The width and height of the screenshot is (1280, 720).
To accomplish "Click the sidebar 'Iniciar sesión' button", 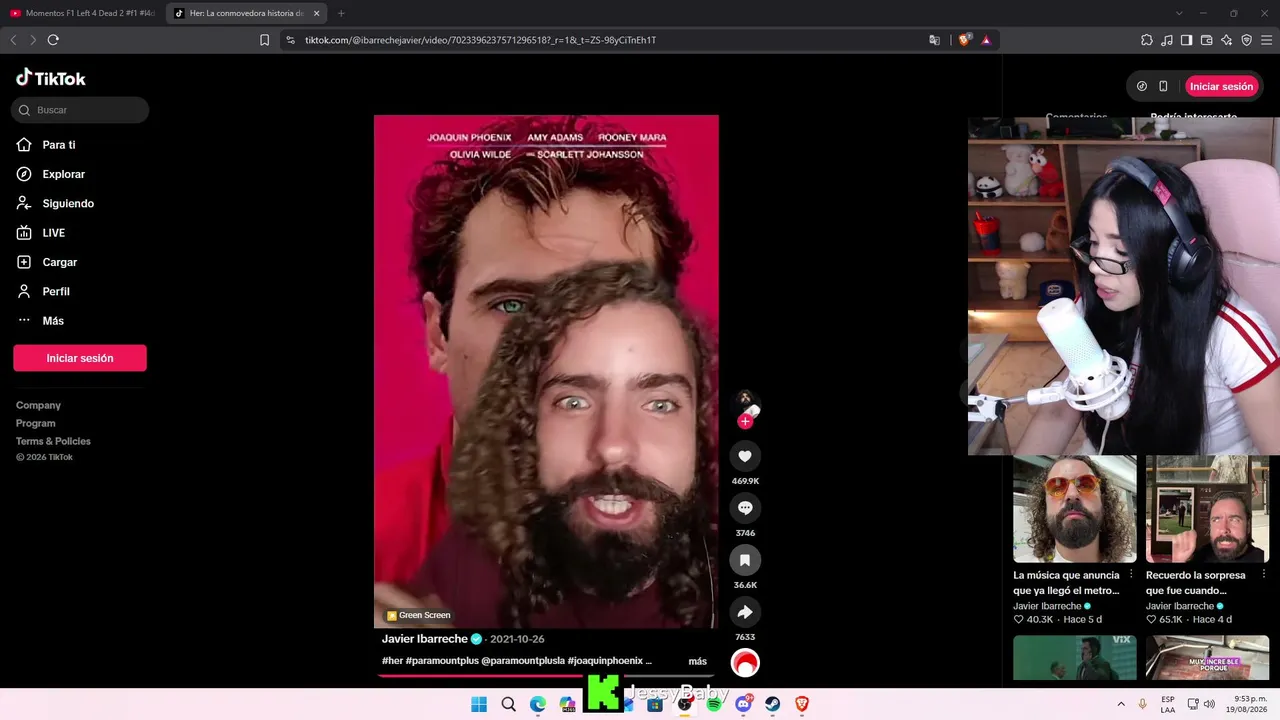I will (80, 358).
